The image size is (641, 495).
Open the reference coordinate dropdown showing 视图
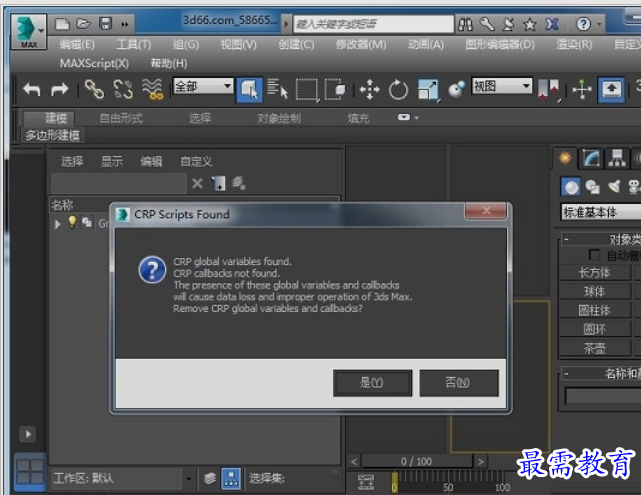502,86
